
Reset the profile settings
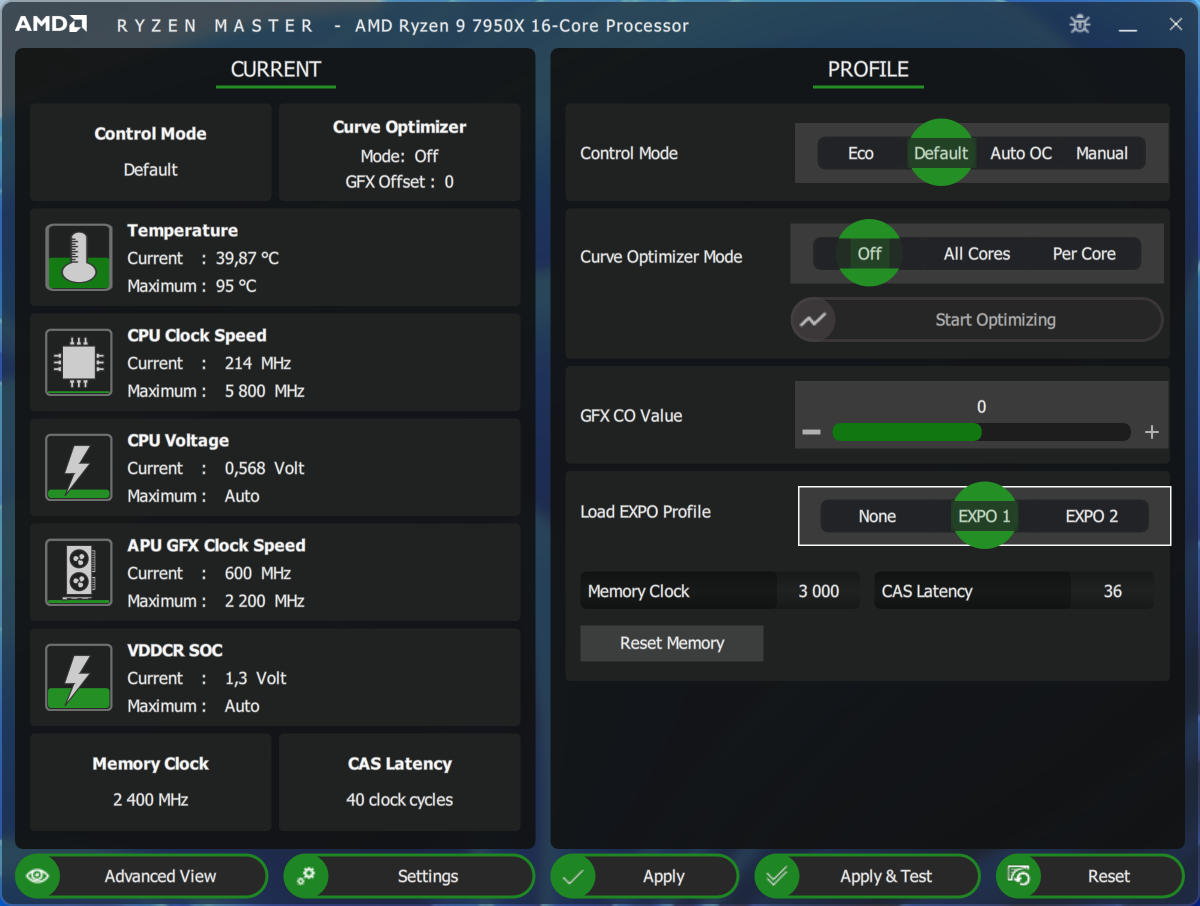pyautogui.click(x=1090, y=876)
